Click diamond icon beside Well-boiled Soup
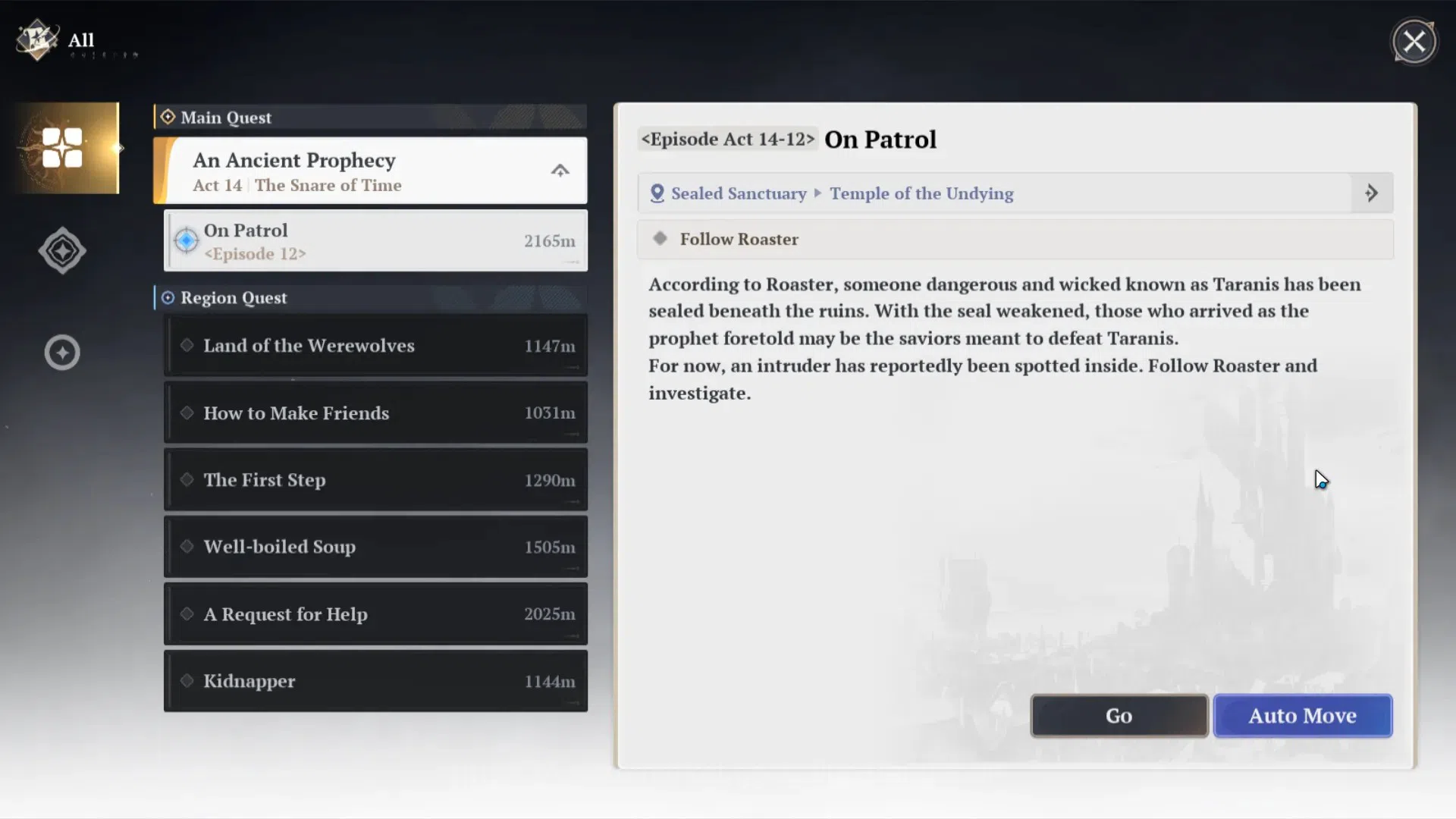 pyautogui.click(x=187, y=547)
